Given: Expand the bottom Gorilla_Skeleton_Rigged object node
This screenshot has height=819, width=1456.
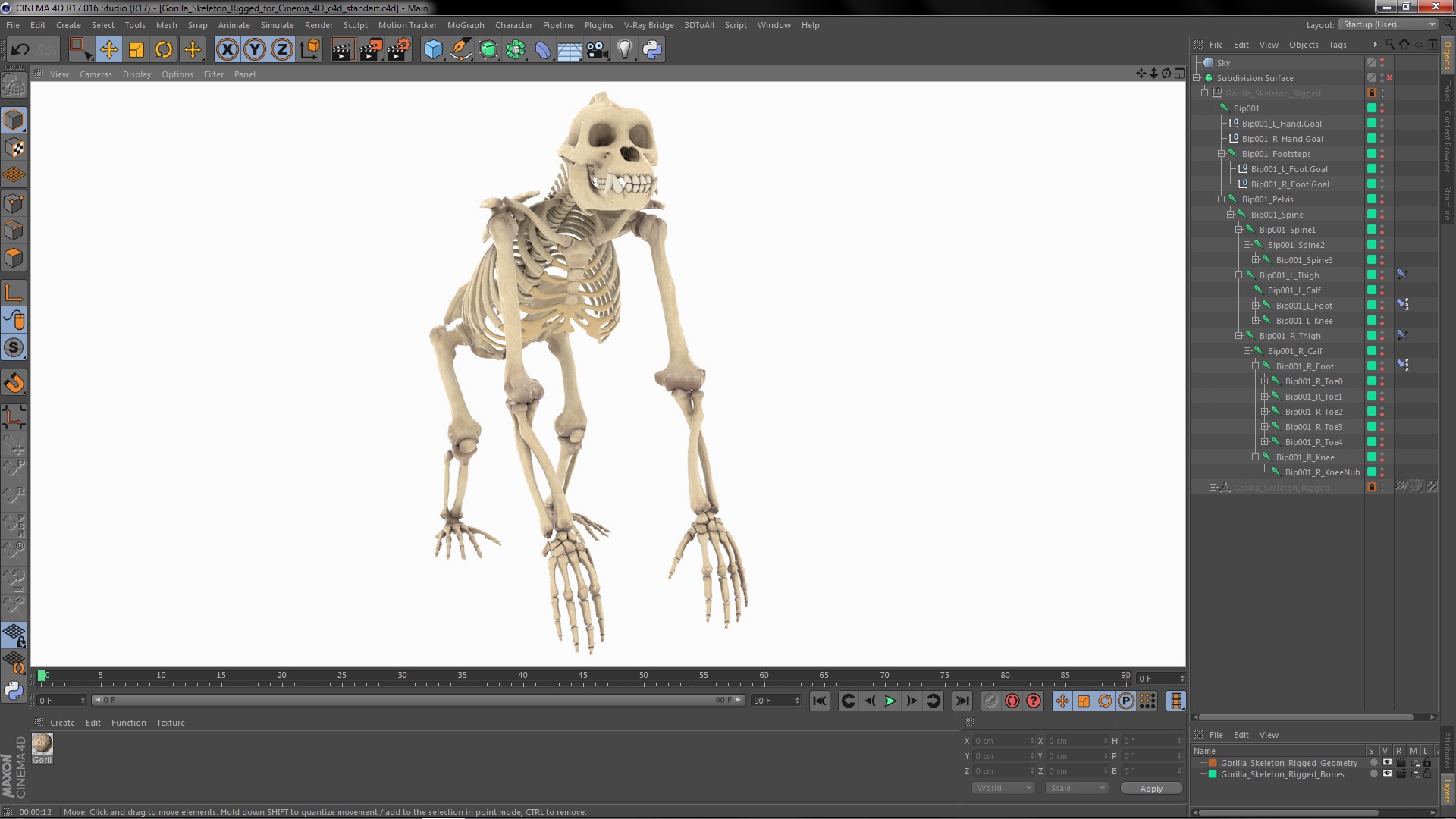Looking at the screenshot, I should point(1213,488).
